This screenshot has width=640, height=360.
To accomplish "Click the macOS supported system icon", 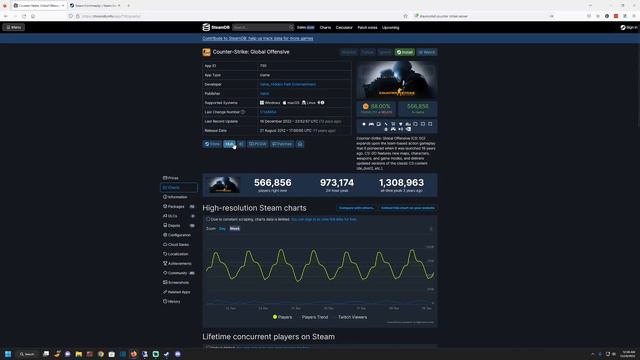I will pyautogui.click(x=284, y=103).
